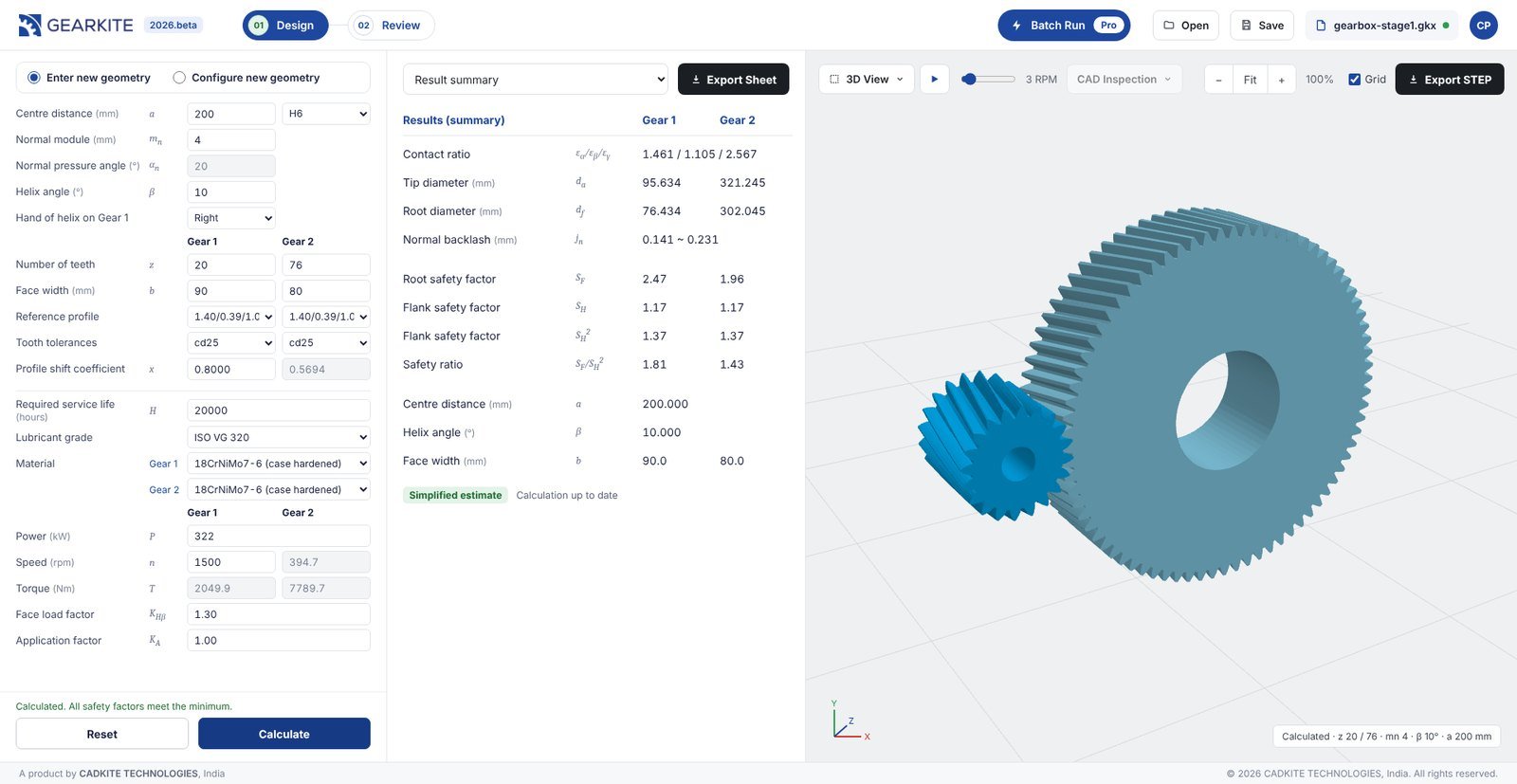Click Export Sheet button

pyautogui.click(x=734, y=80)
